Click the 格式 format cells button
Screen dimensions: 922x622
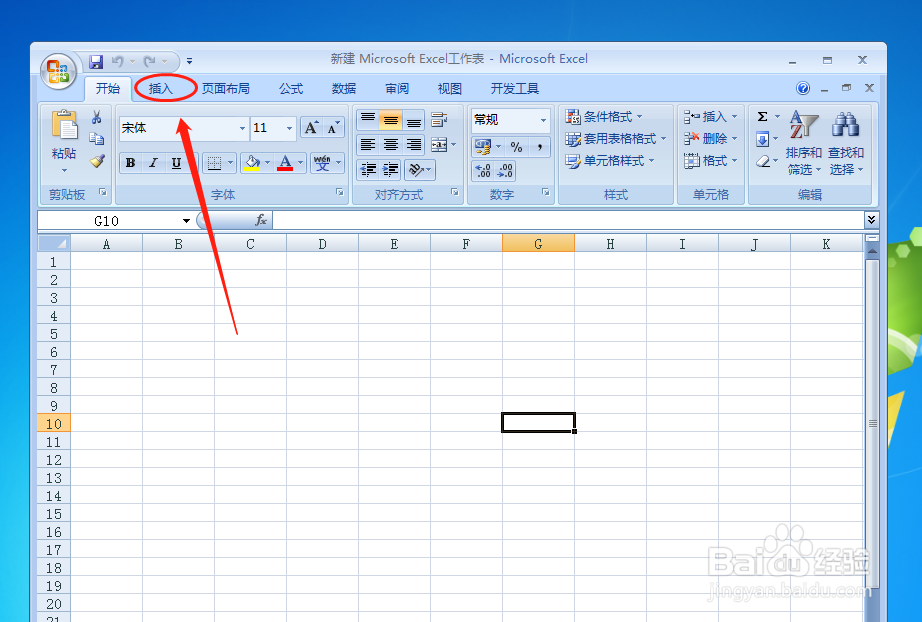(710, 160)
